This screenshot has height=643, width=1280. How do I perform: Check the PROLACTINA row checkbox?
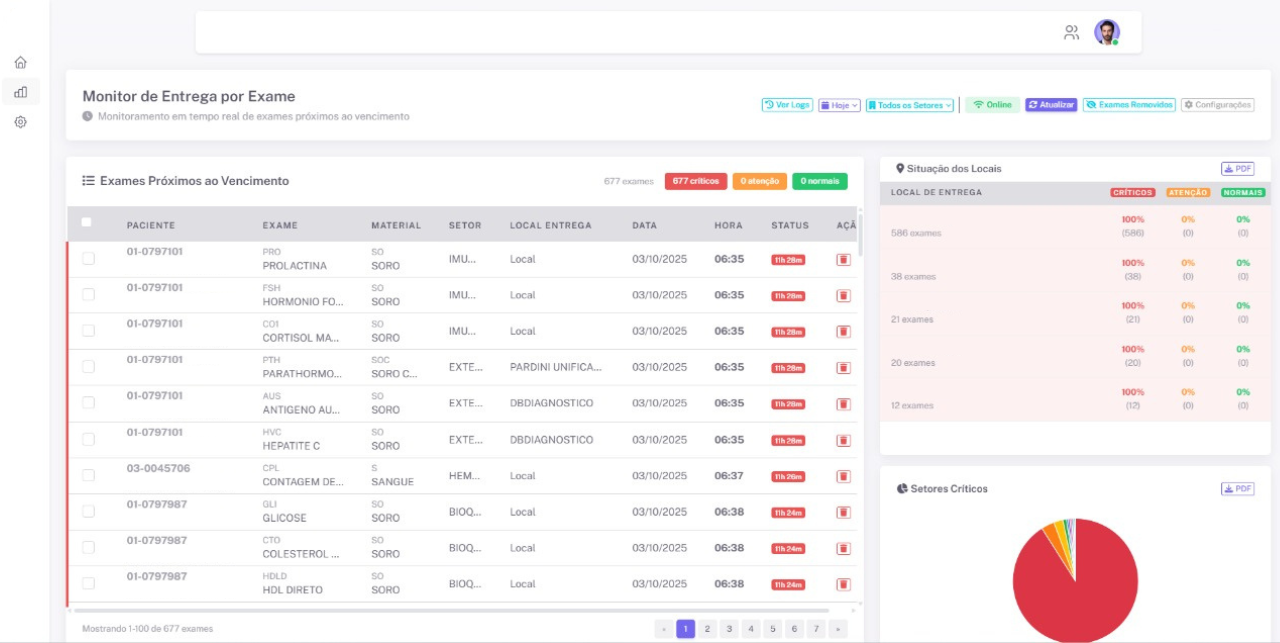coord(89,259)
